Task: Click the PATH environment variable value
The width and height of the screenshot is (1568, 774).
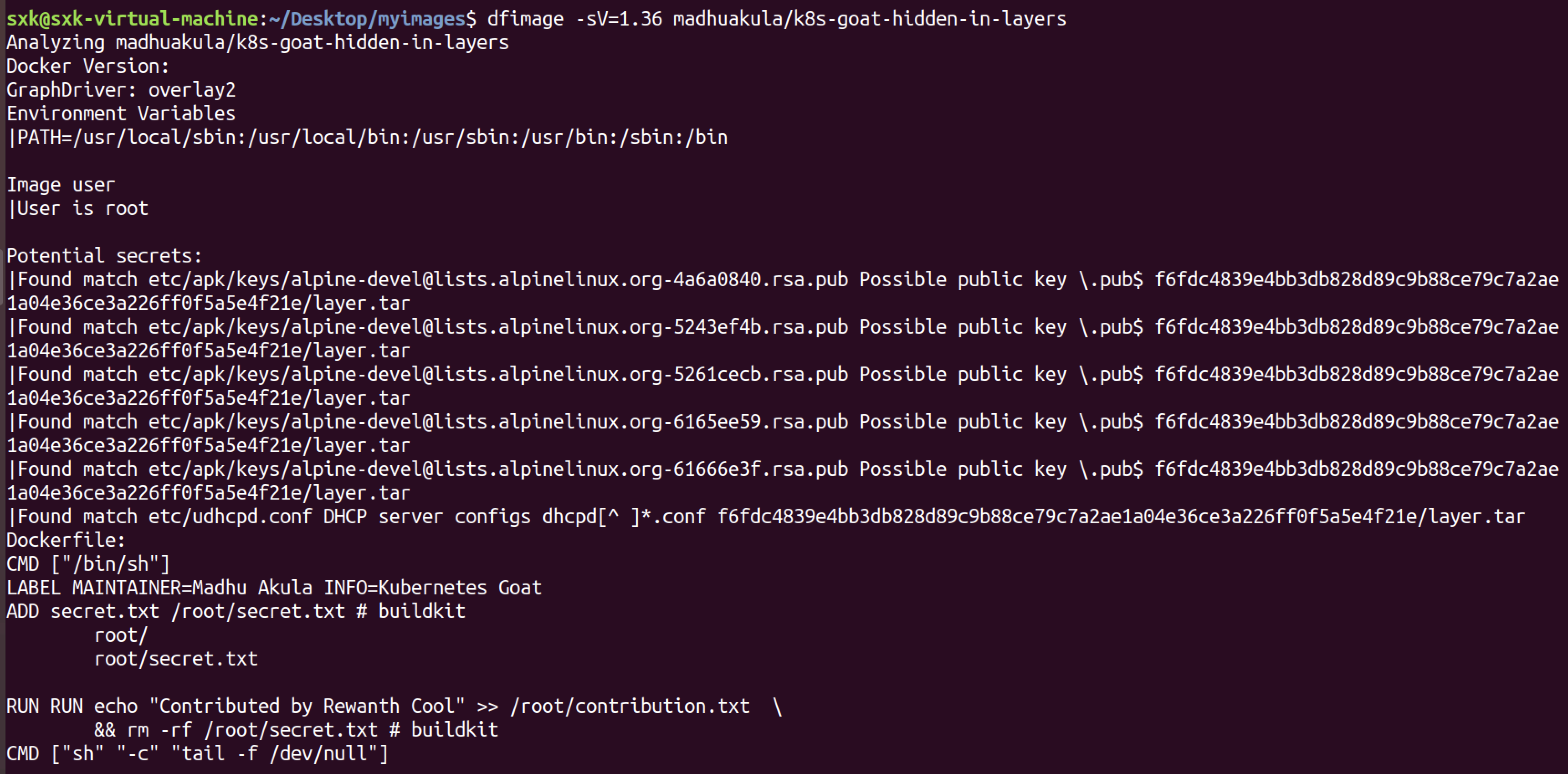Action: click(x=371, y=138)
